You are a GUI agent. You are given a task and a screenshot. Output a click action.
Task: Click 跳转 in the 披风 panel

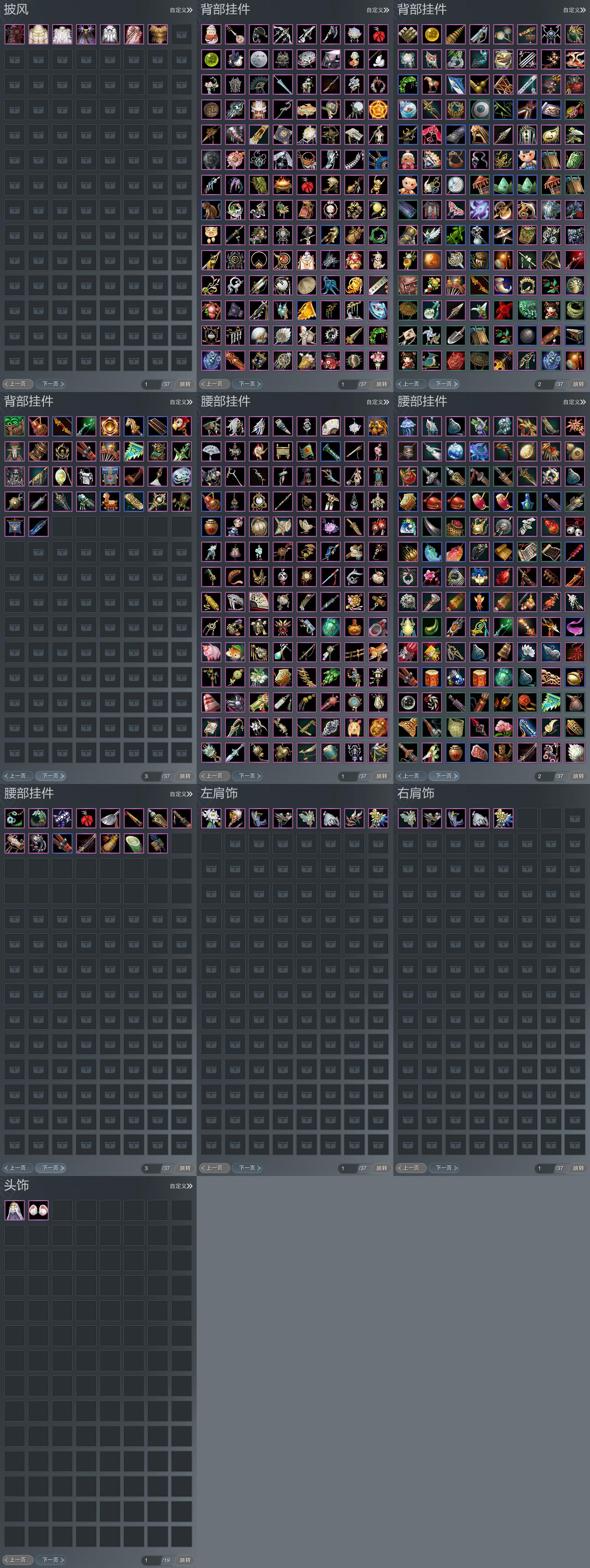coord(185,384)
